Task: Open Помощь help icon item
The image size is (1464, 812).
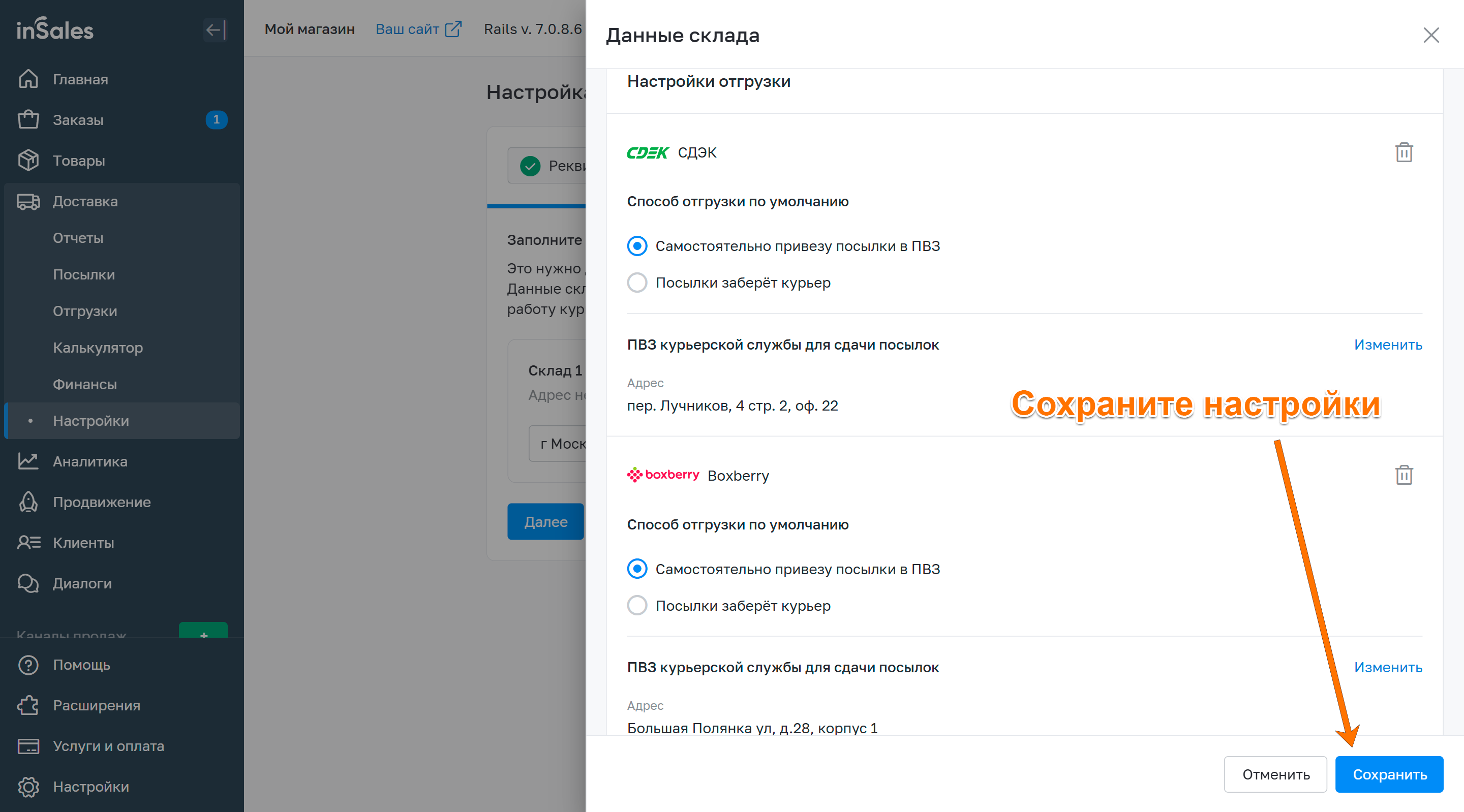Action: pyautogui.click(x=81, y=665)
